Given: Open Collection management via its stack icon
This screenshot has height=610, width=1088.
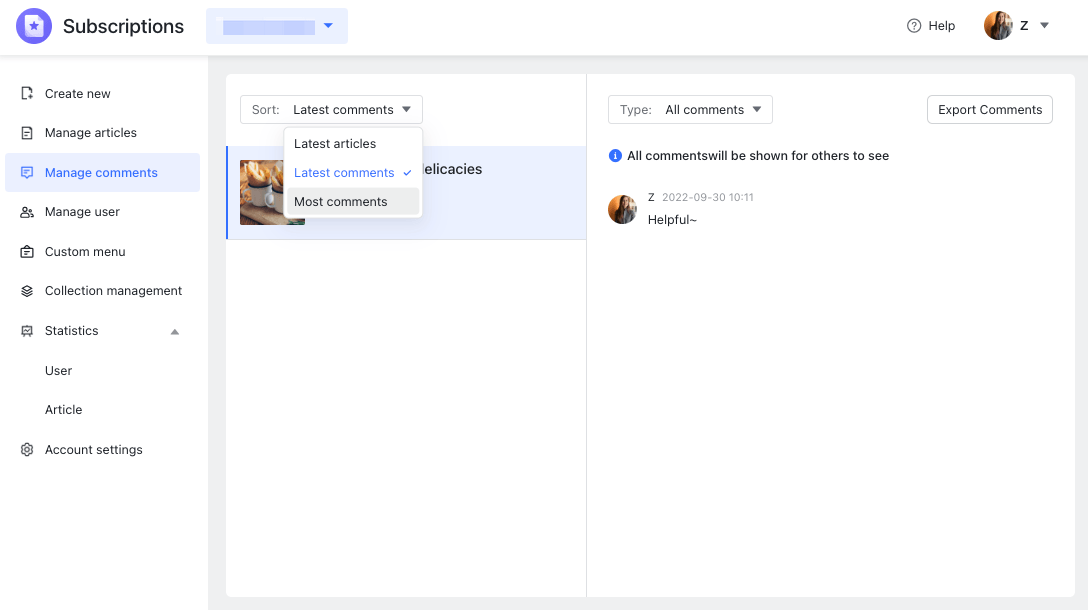Looking at the screenshot, I should click(x=26, y=290).
